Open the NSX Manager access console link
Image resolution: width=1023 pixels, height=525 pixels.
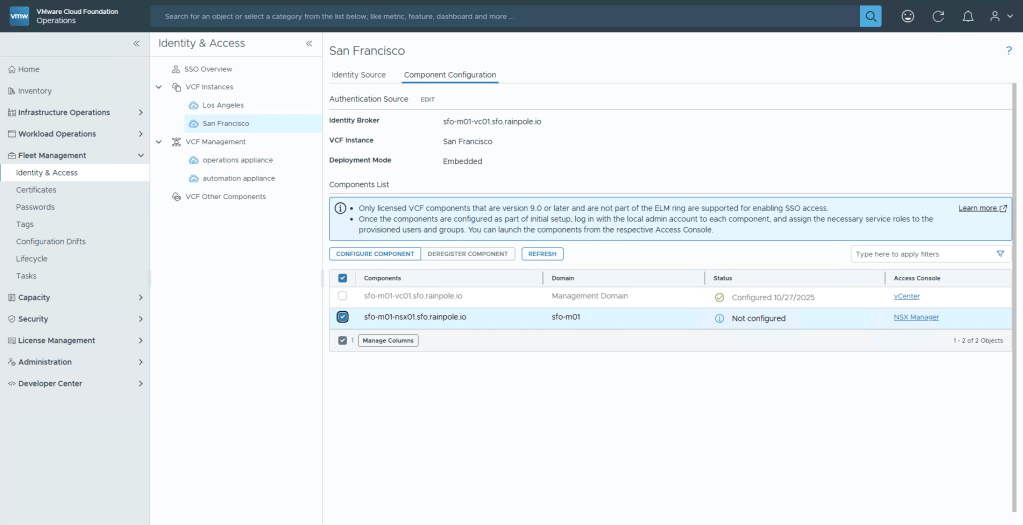click(916, 317)
